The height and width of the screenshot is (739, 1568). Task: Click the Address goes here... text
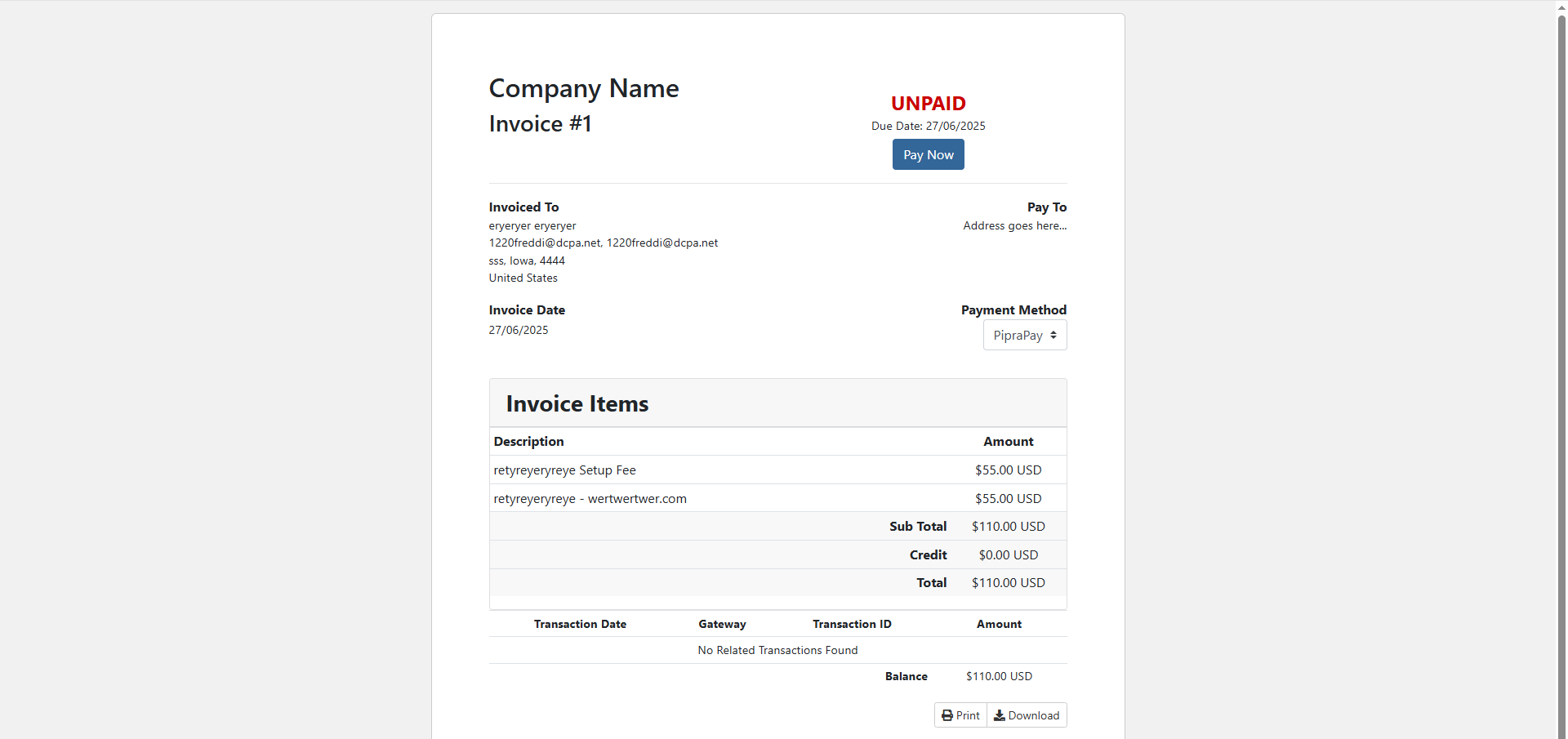1015,225
